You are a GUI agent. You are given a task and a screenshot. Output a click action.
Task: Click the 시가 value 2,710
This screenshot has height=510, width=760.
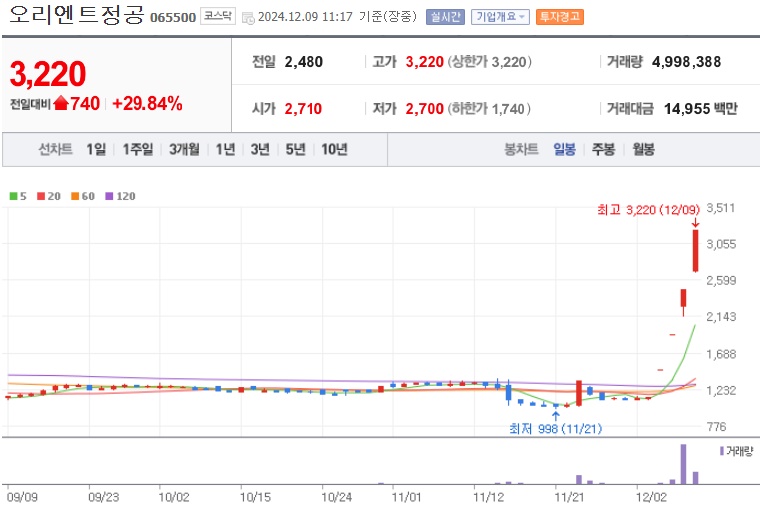pyautogui.click(x=303, y=109)
